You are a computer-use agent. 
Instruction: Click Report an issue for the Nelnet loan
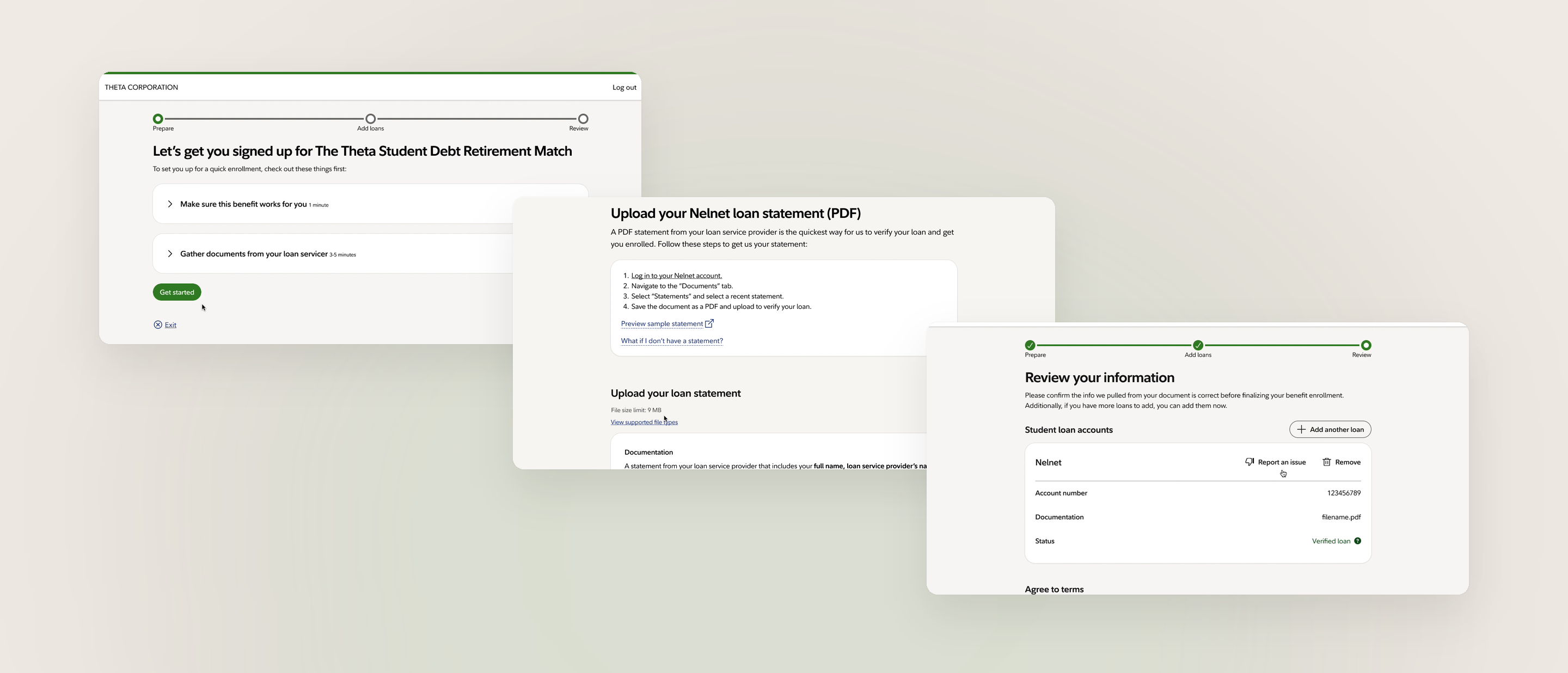1275,462
